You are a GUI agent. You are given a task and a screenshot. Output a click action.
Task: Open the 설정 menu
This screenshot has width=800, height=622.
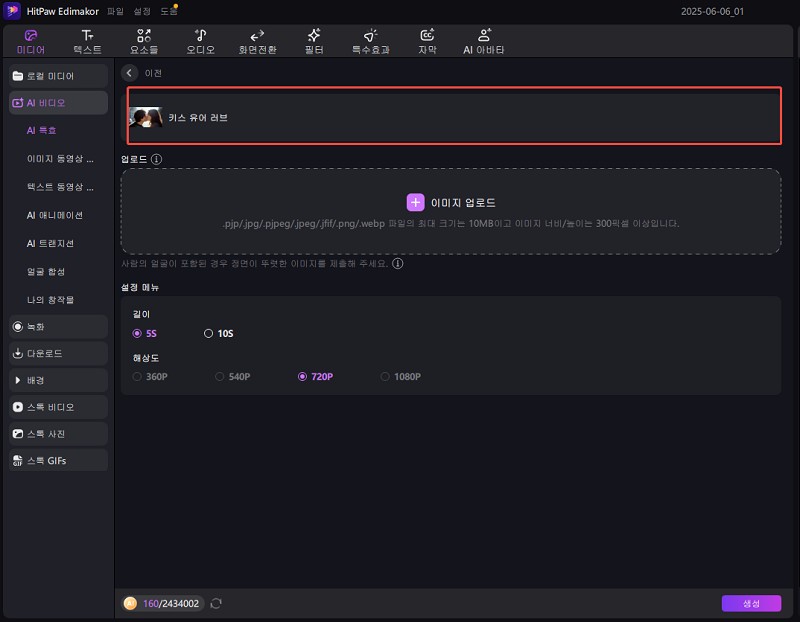(x=142, y=11)
